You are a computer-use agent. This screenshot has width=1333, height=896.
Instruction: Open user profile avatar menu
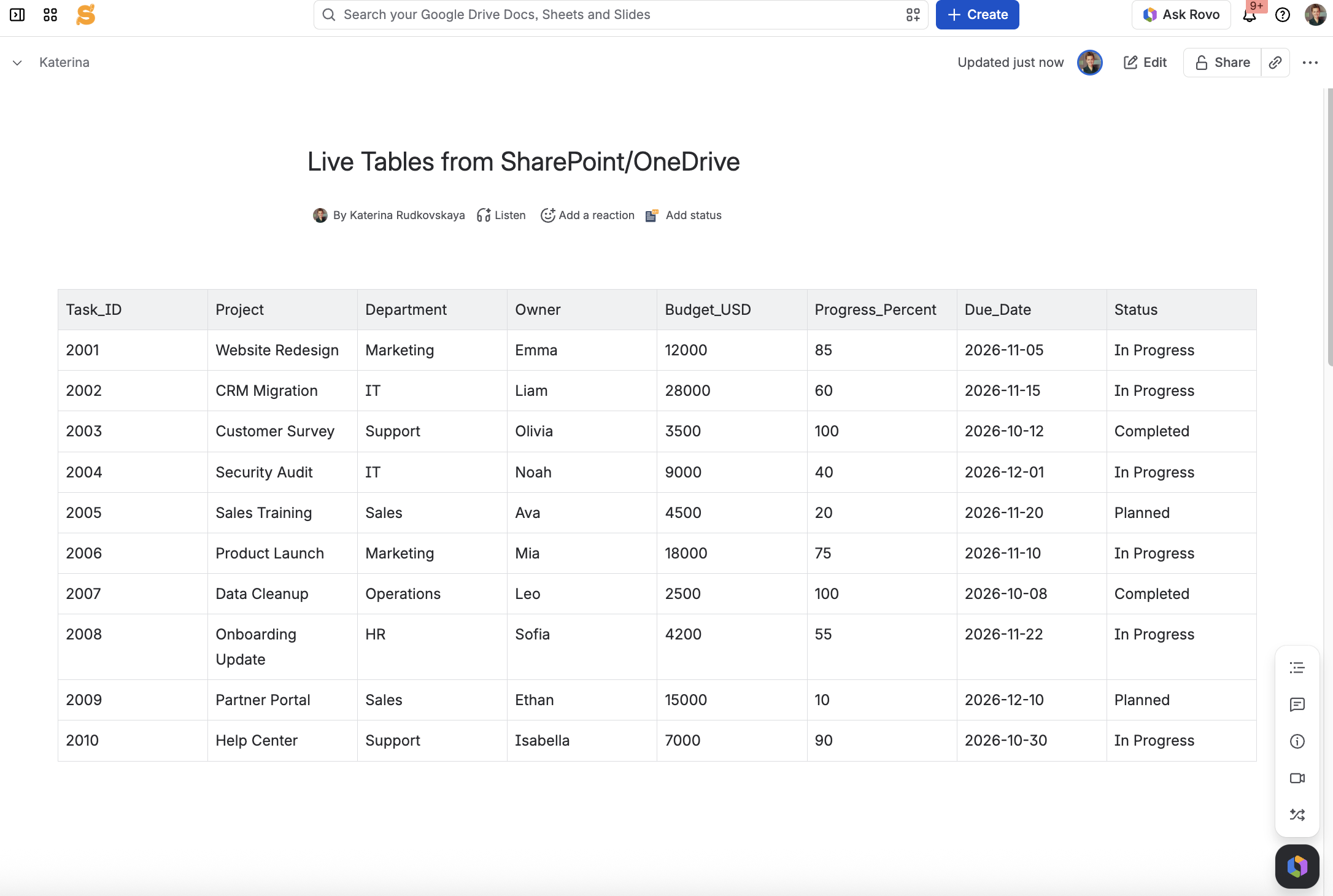tap(1315, 15)
